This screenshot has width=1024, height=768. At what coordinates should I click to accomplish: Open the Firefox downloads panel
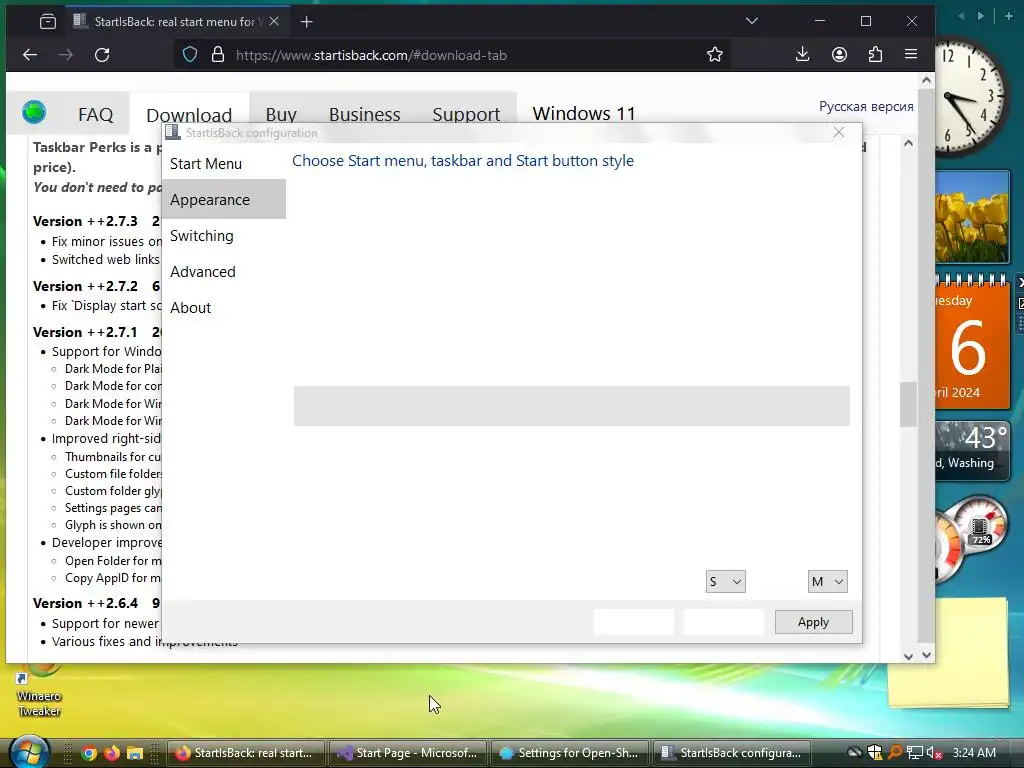pyautogui.click(x=803, y=55)
